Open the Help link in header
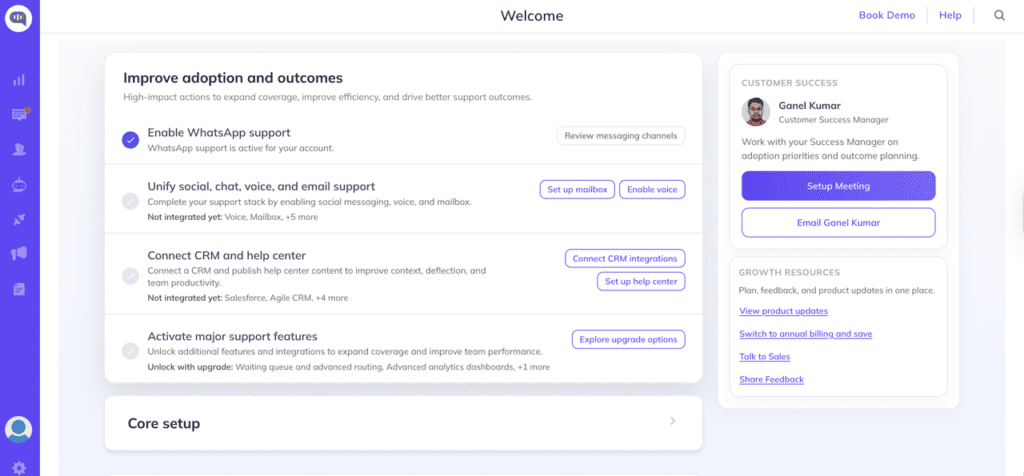The image size is (1024, 476). [950, 15]
